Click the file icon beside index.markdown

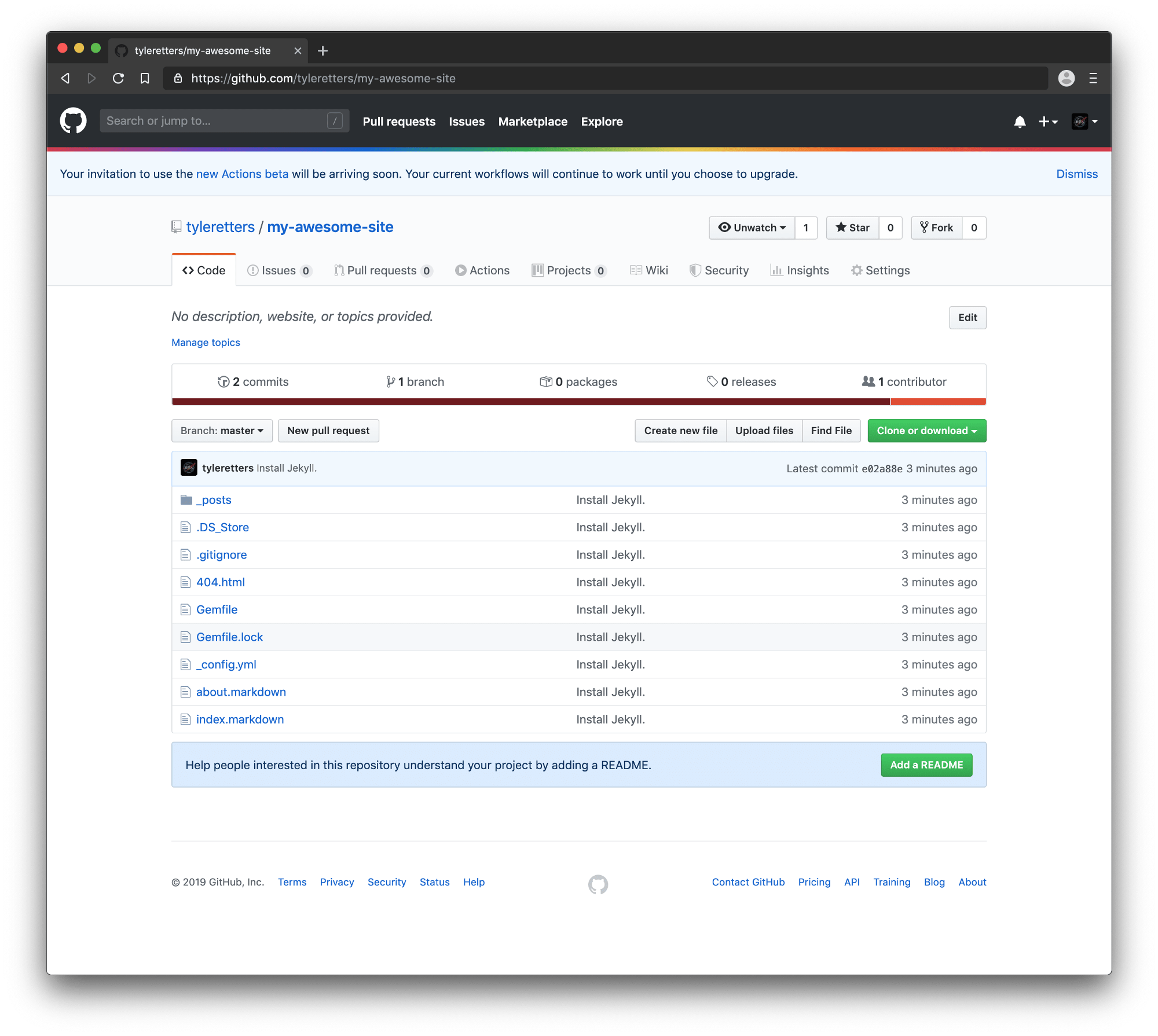click(x=185, y=719)
